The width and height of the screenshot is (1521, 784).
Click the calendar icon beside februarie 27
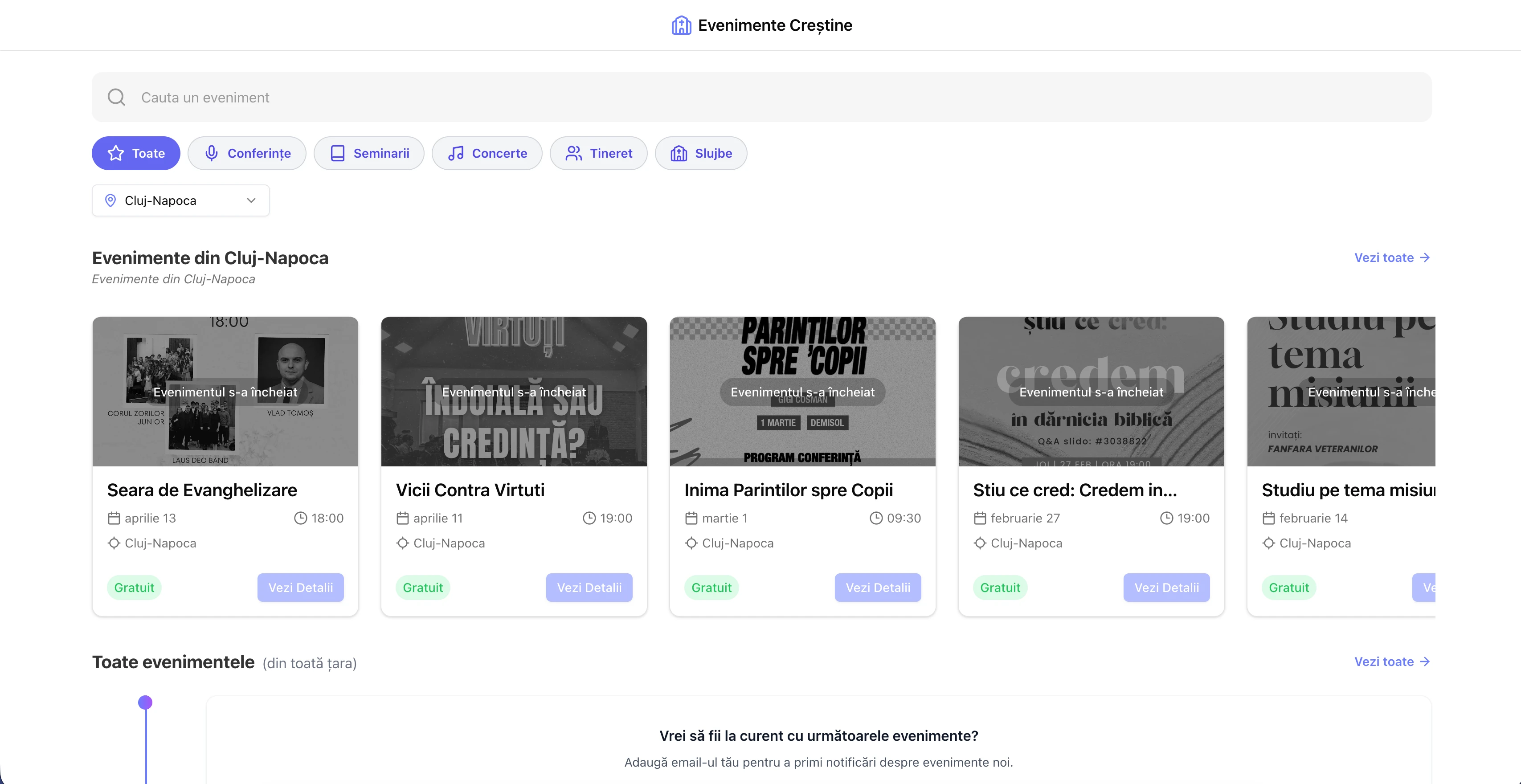[980, 519]
